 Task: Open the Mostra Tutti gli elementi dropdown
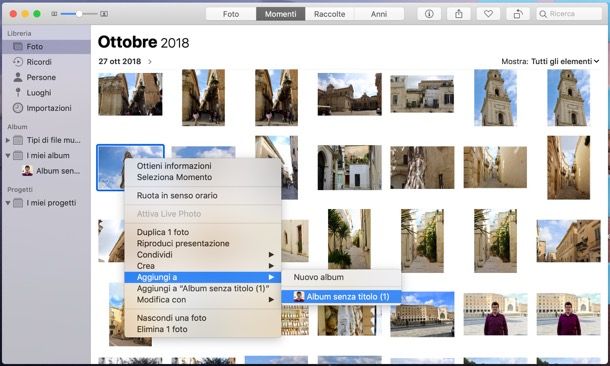point(550,61)
